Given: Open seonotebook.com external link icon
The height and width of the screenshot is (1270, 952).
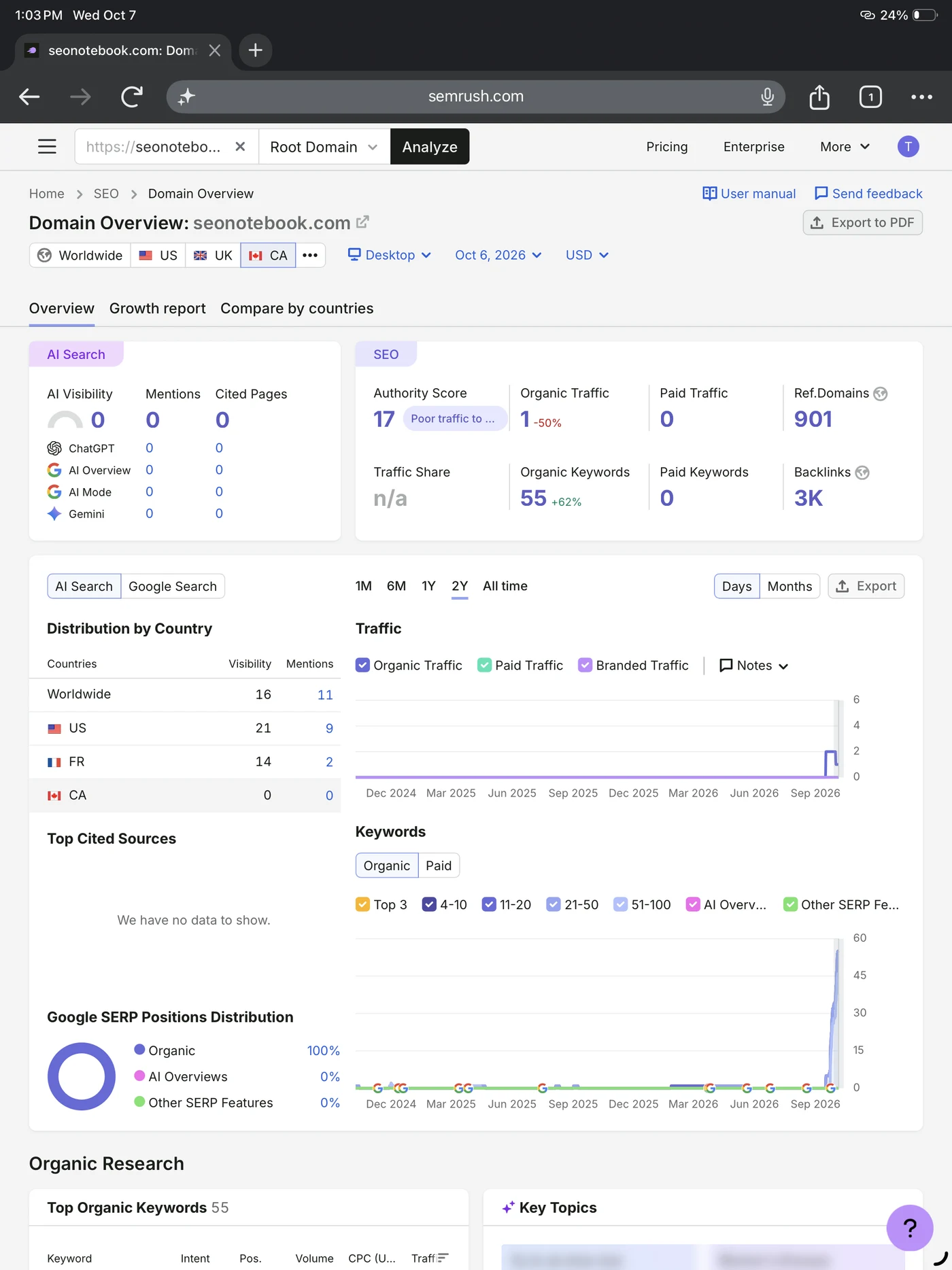Looking at the screenshot, I should [362, 222].
